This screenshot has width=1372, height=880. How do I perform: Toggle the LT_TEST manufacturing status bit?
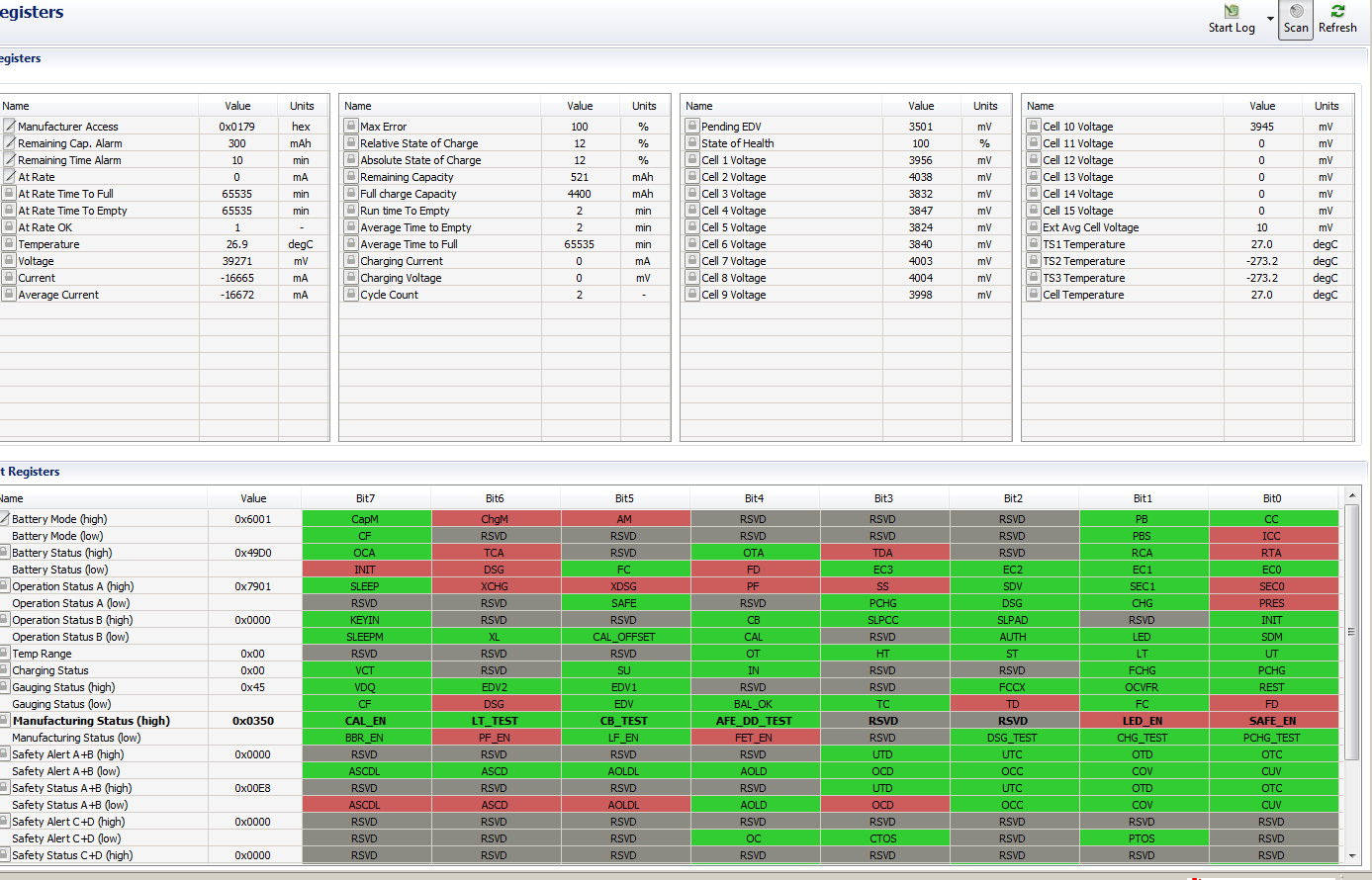click(x=496, y=721)
